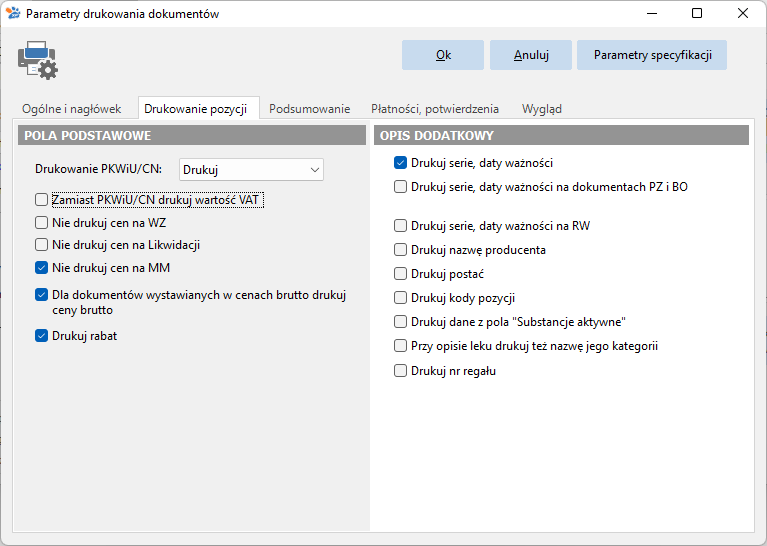Viewport: 767px width, 546px height.
Task: Uncheck Drukuj serie, daty ważności
Action: pos(400,163)
